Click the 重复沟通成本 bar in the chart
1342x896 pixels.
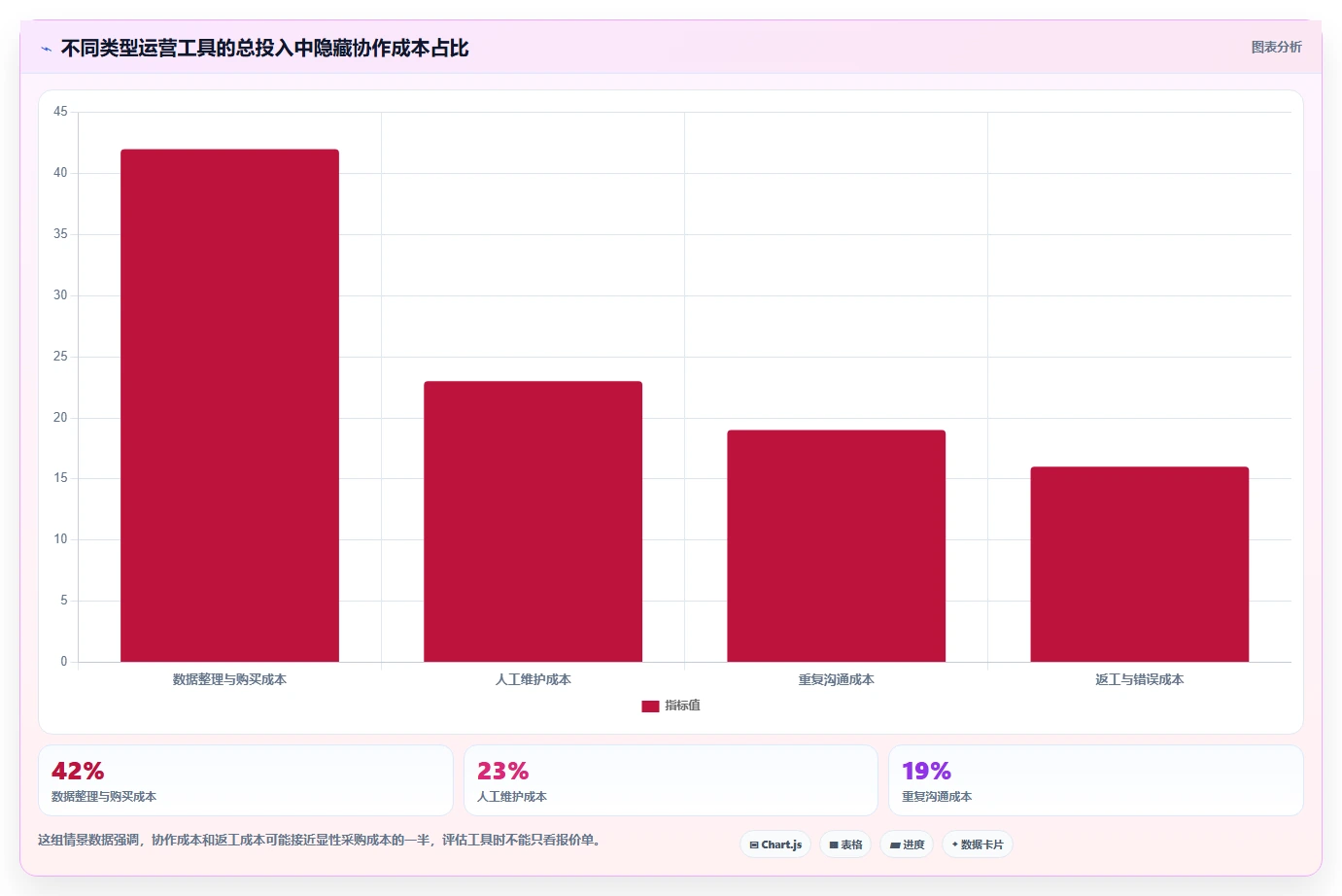(836, 545)
